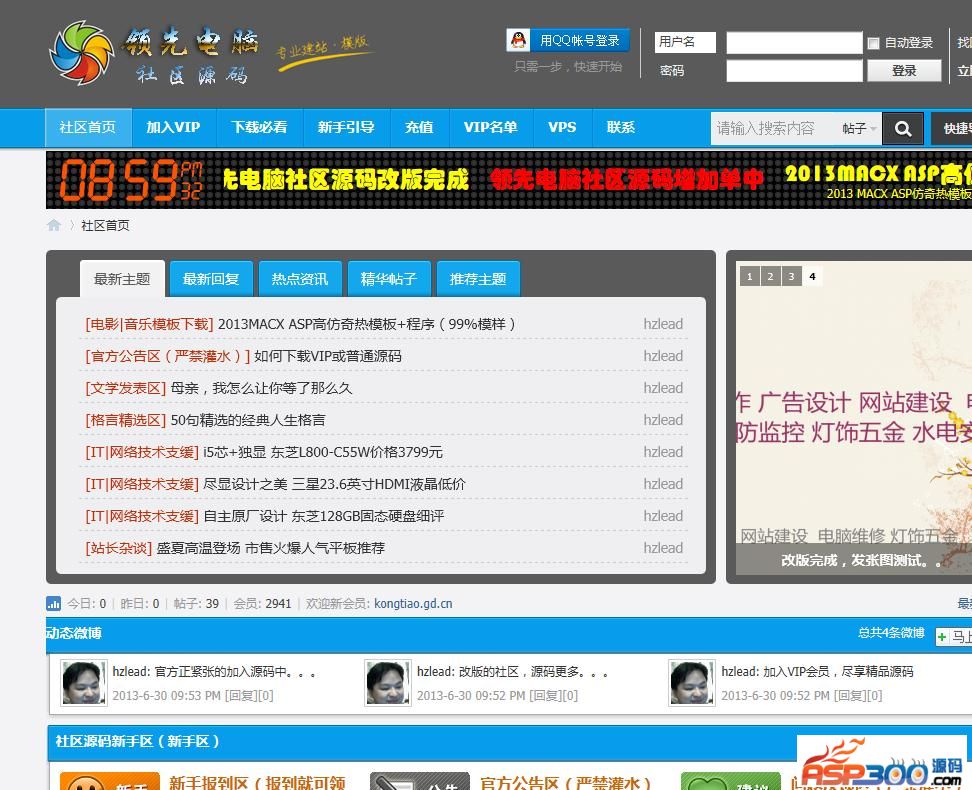Go to 社区首页 in navigation bar
The image size is (972, 790).
(x=88, y=128)
